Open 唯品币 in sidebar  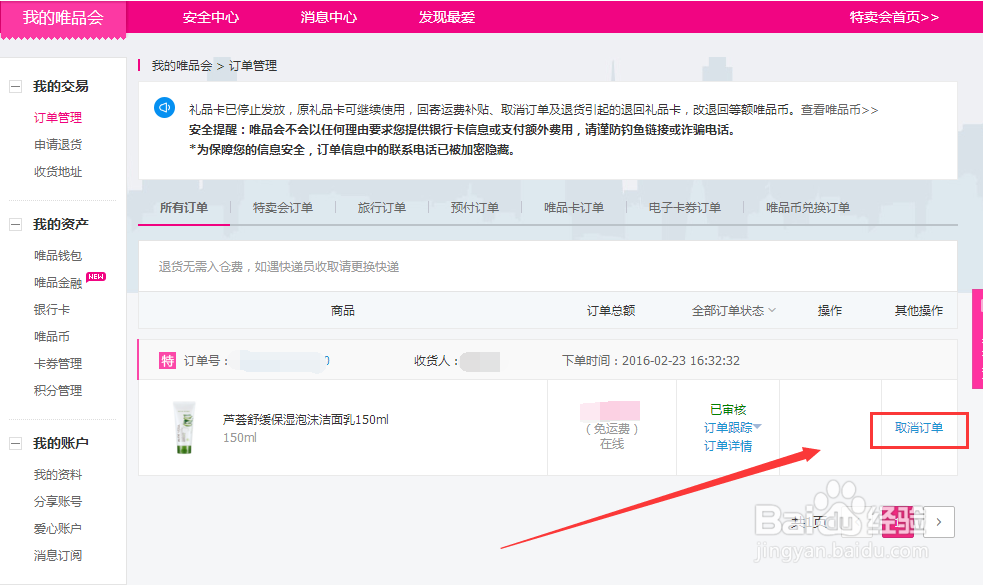tap(51, 337)
